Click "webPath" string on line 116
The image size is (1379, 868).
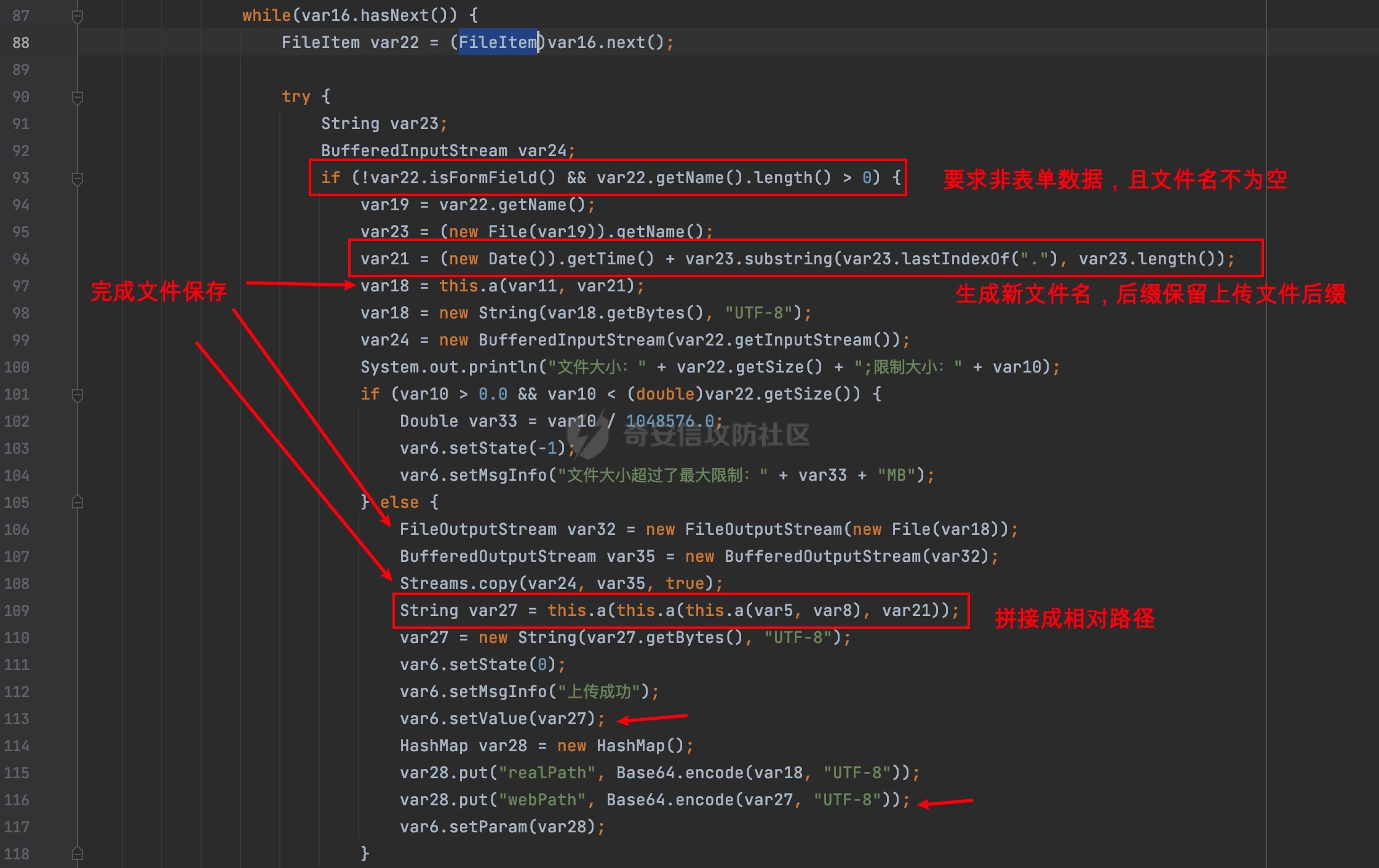[x=542, y=800]
